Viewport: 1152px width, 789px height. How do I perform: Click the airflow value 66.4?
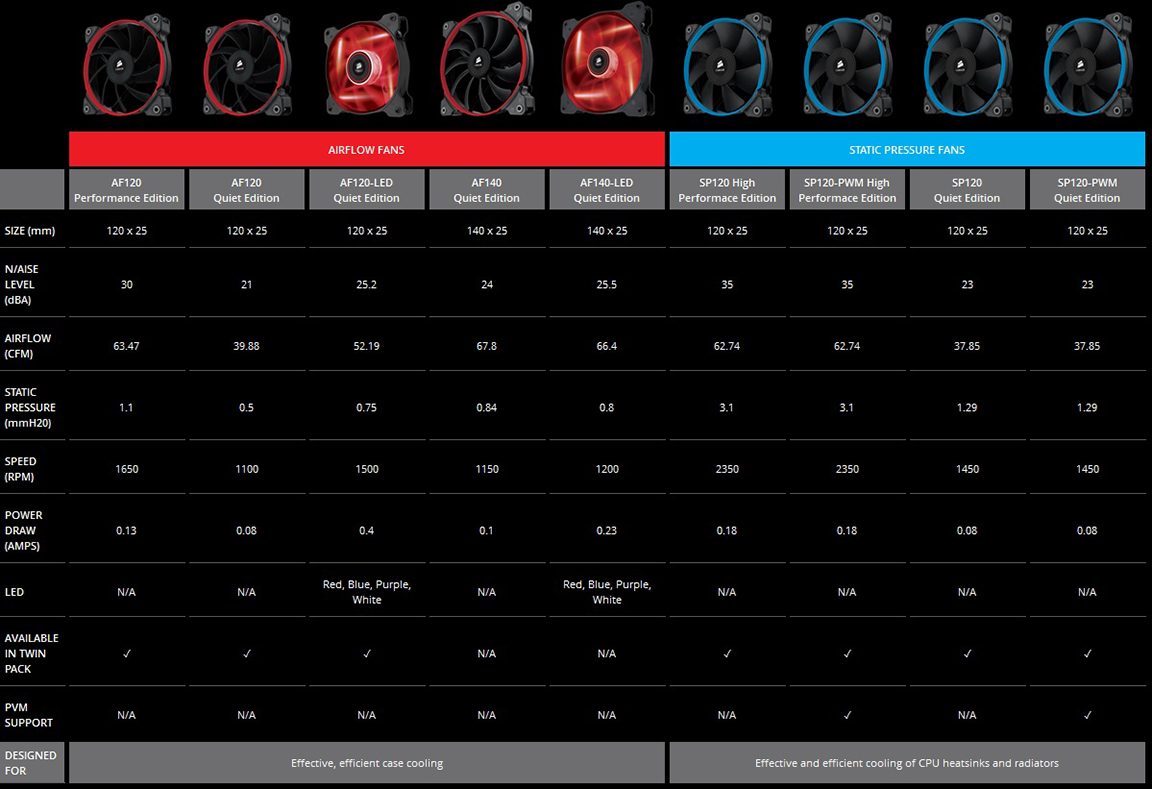point(607,346)
